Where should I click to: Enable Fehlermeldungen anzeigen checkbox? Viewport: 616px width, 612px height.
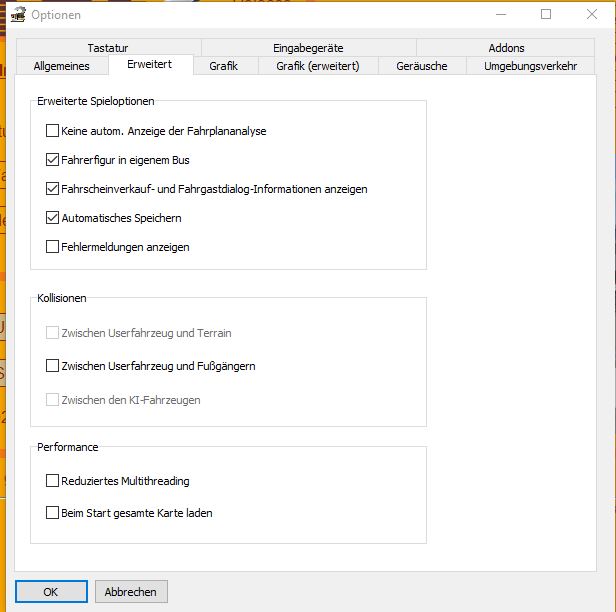53,247
